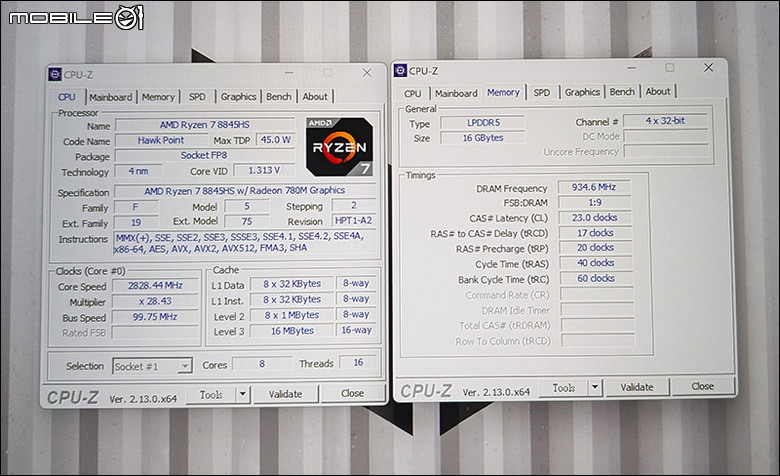Click the processor Name field AMD Ryzen 7 8845HS
This screenshot has height=476, width=780.
click(204, 125)
